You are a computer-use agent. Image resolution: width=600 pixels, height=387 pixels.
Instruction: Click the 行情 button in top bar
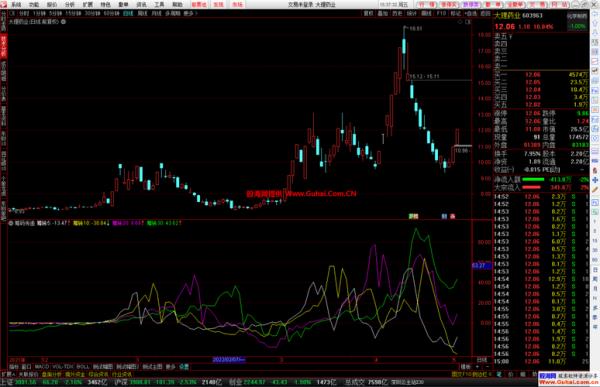point(427,5)
